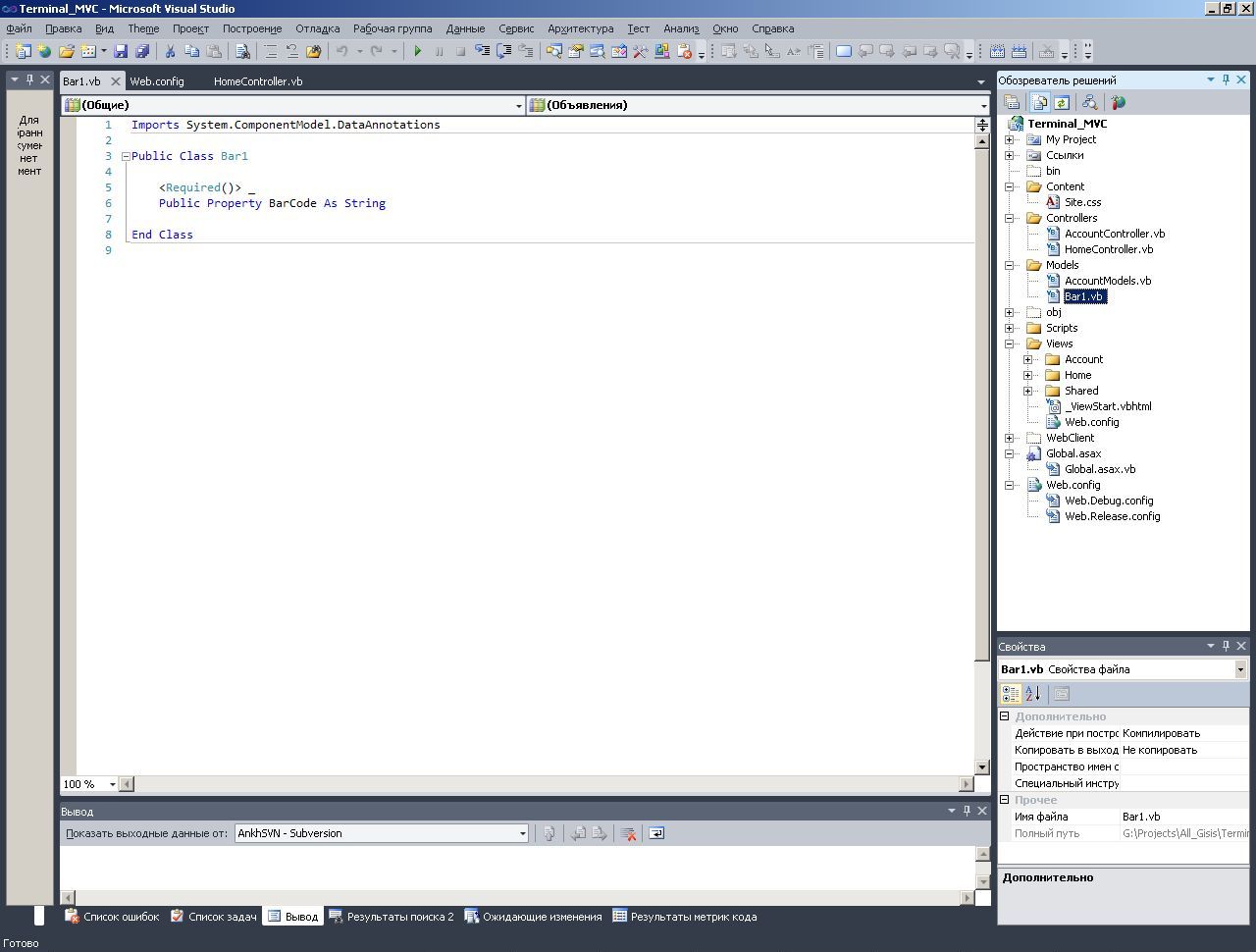Open the Сервис menu
Image resolution: width=1256 pixels, height=952 pixels.
pos(516,28)
